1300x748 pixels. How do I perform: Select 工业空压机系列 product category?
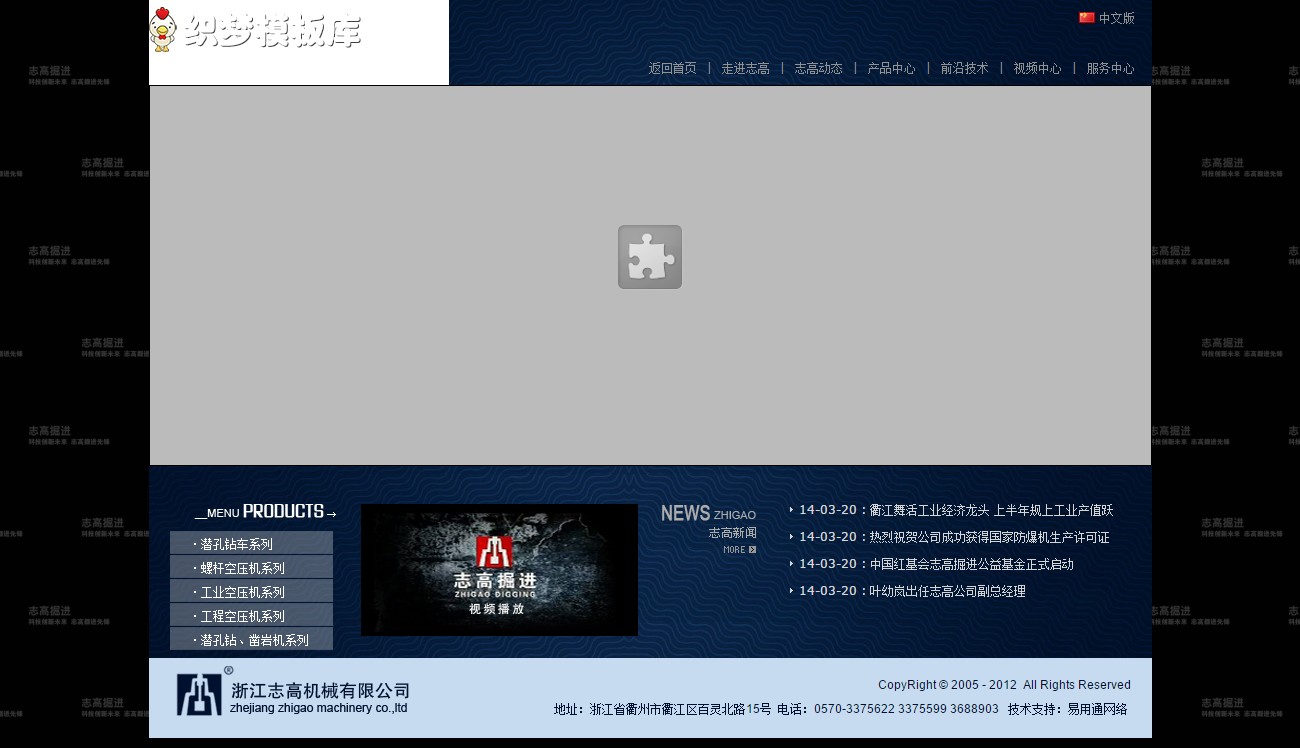[x=251, y=591]
